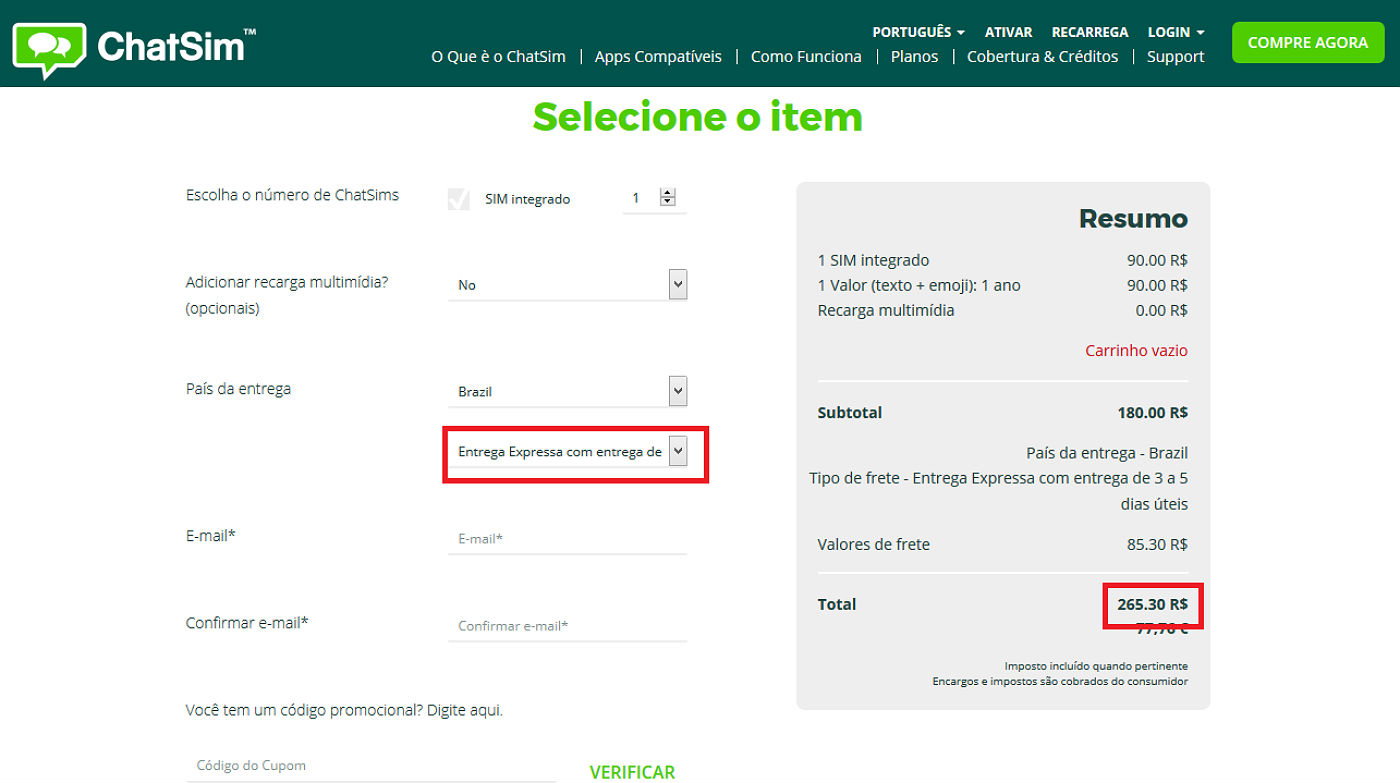Screen dimensions: 1400x783
Task: Click VERIFICAR to check coupon
Action: [632, 772]
